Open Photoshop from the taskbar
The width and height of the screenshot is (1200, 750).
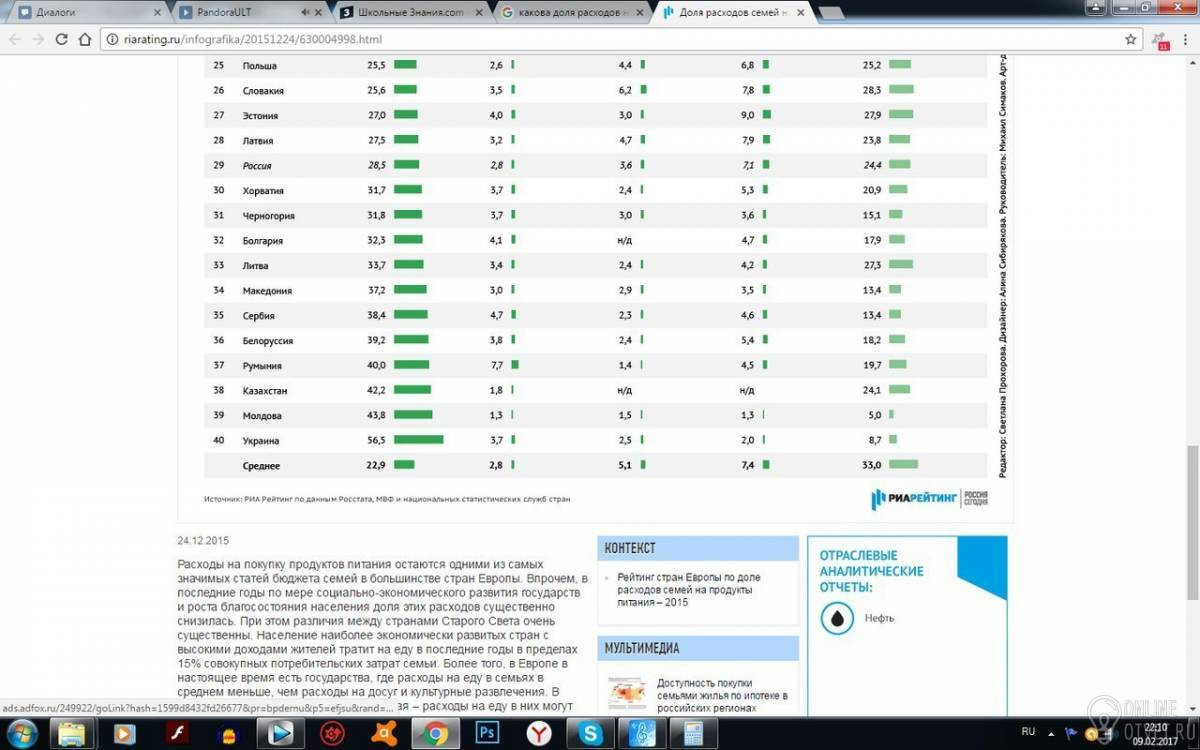point(489,733)
